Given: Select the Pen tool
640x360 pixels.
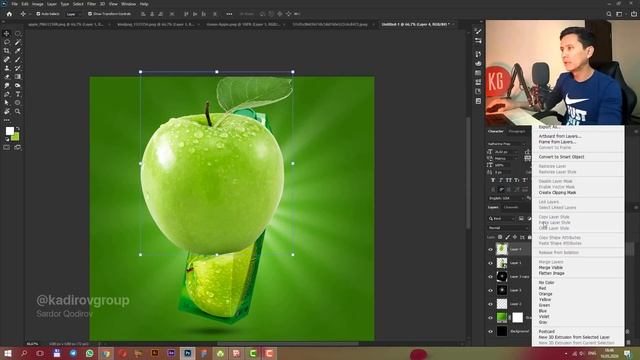Looking at the screenshot, I should [x=7, y=94].
